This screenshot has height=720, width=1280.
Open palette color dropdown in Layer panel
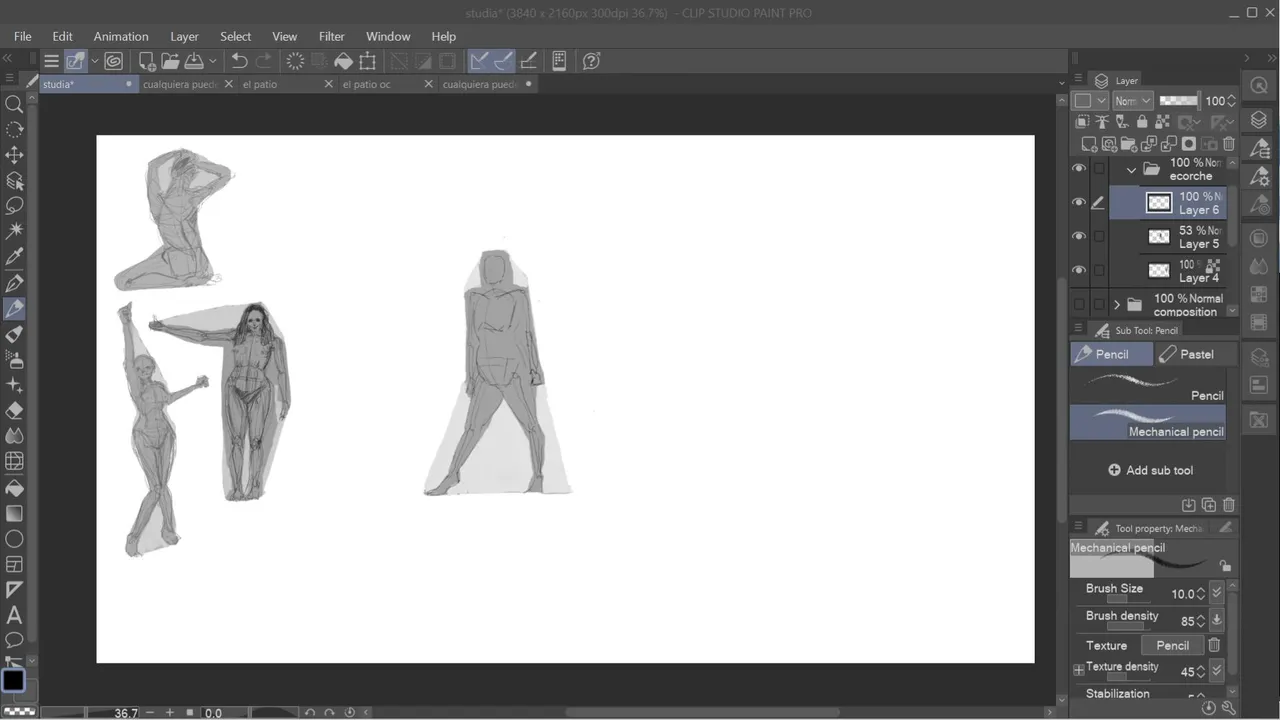[1090, 101]
